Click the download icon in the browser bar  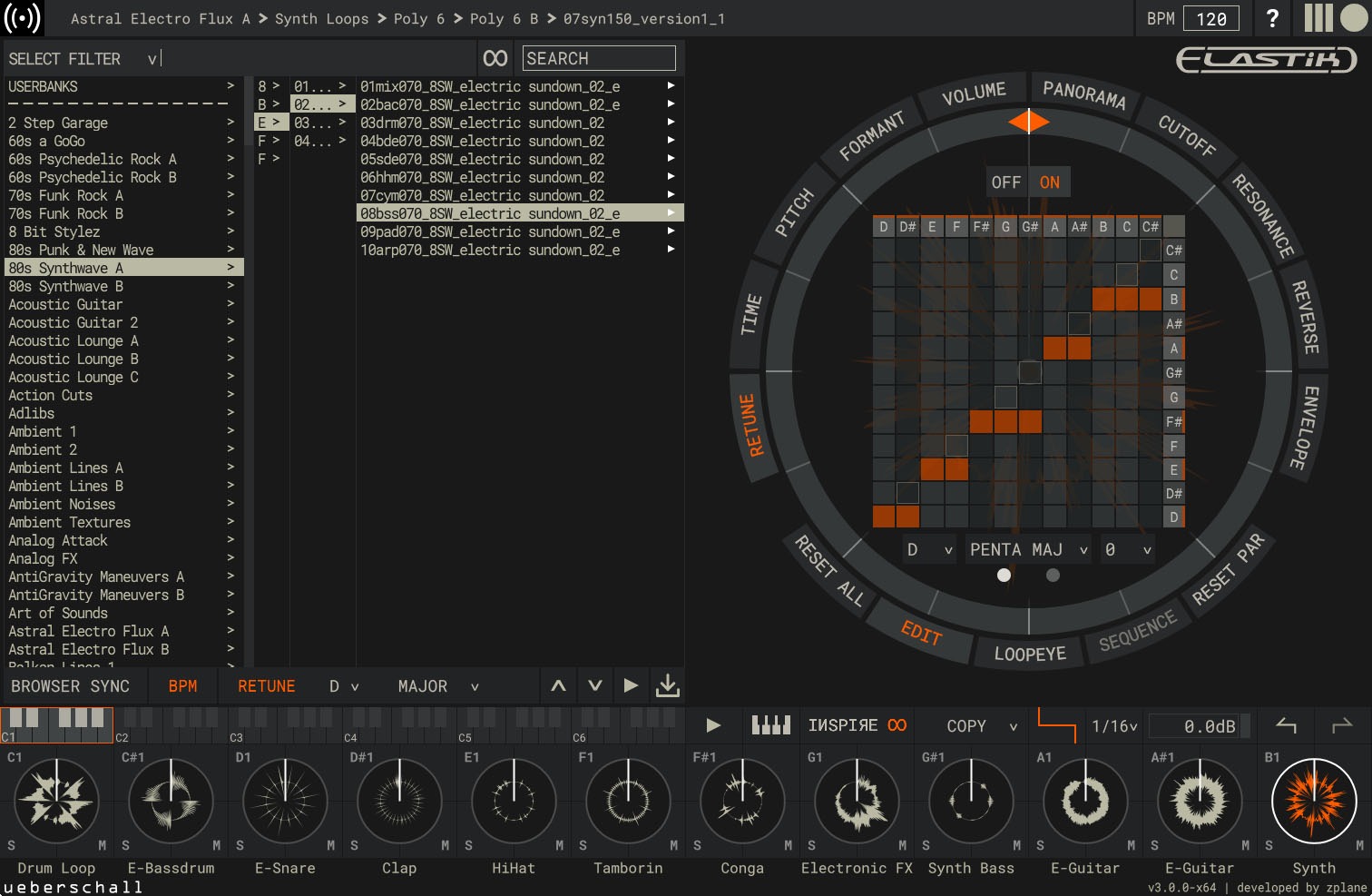tap(668, 685)
